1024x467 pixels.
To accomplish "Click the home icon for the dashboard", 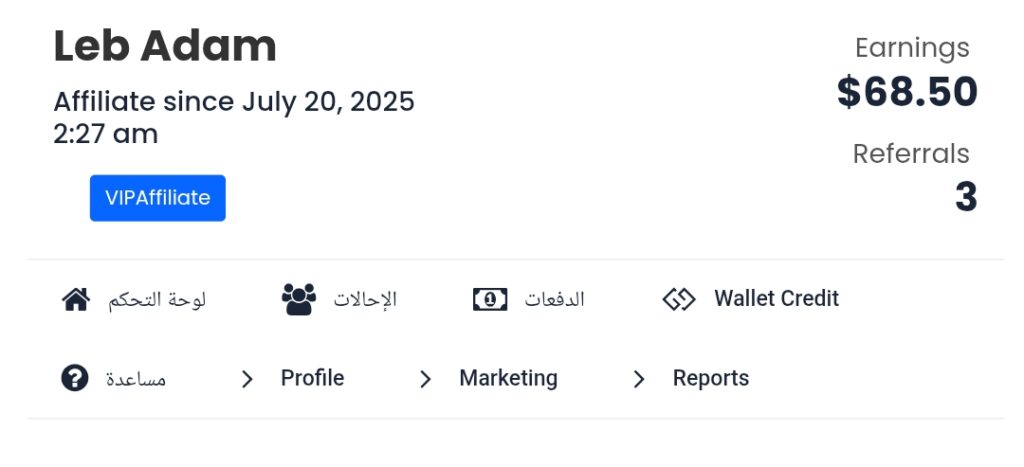I will [76, 300].
